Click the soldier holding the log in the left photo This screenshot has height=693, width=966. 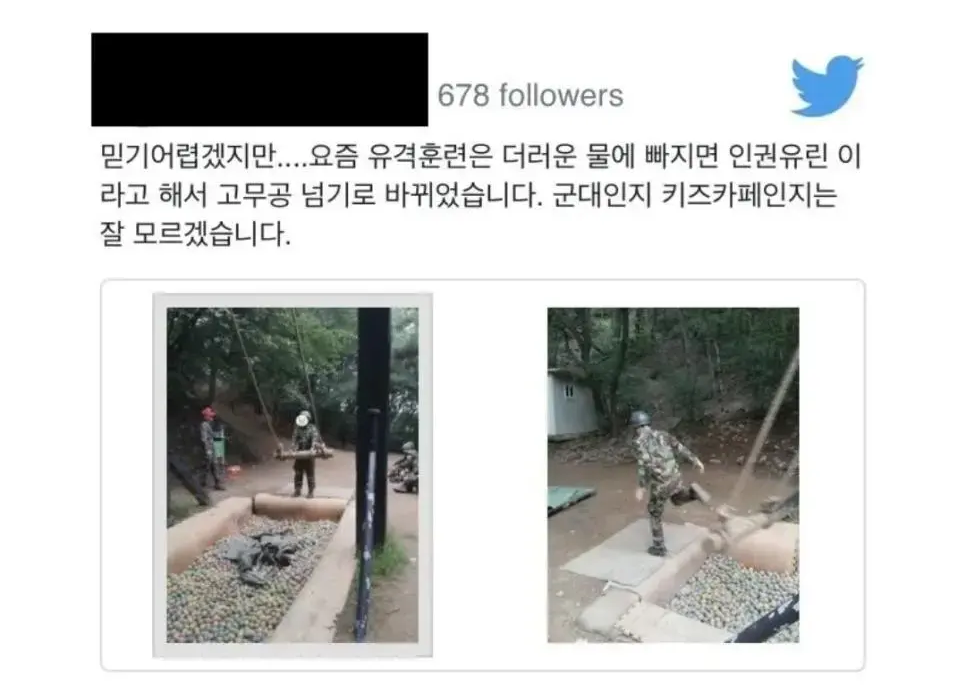coord(306,453)
